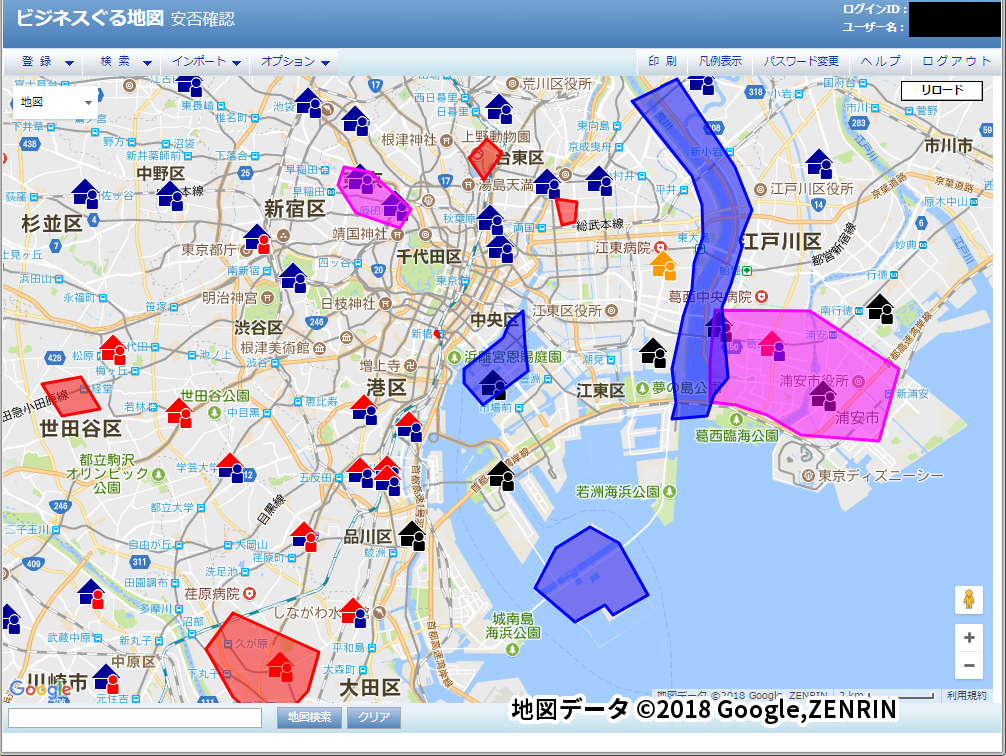Click the blue house marker near 荻窪
This screenshot has height=756, width=1006.
[85, 194]
